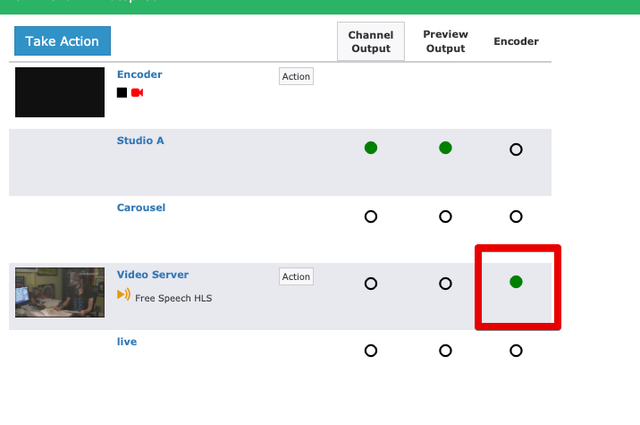
Task: Click the red camera icon under Encoder
Action: (x=137, y=93)
